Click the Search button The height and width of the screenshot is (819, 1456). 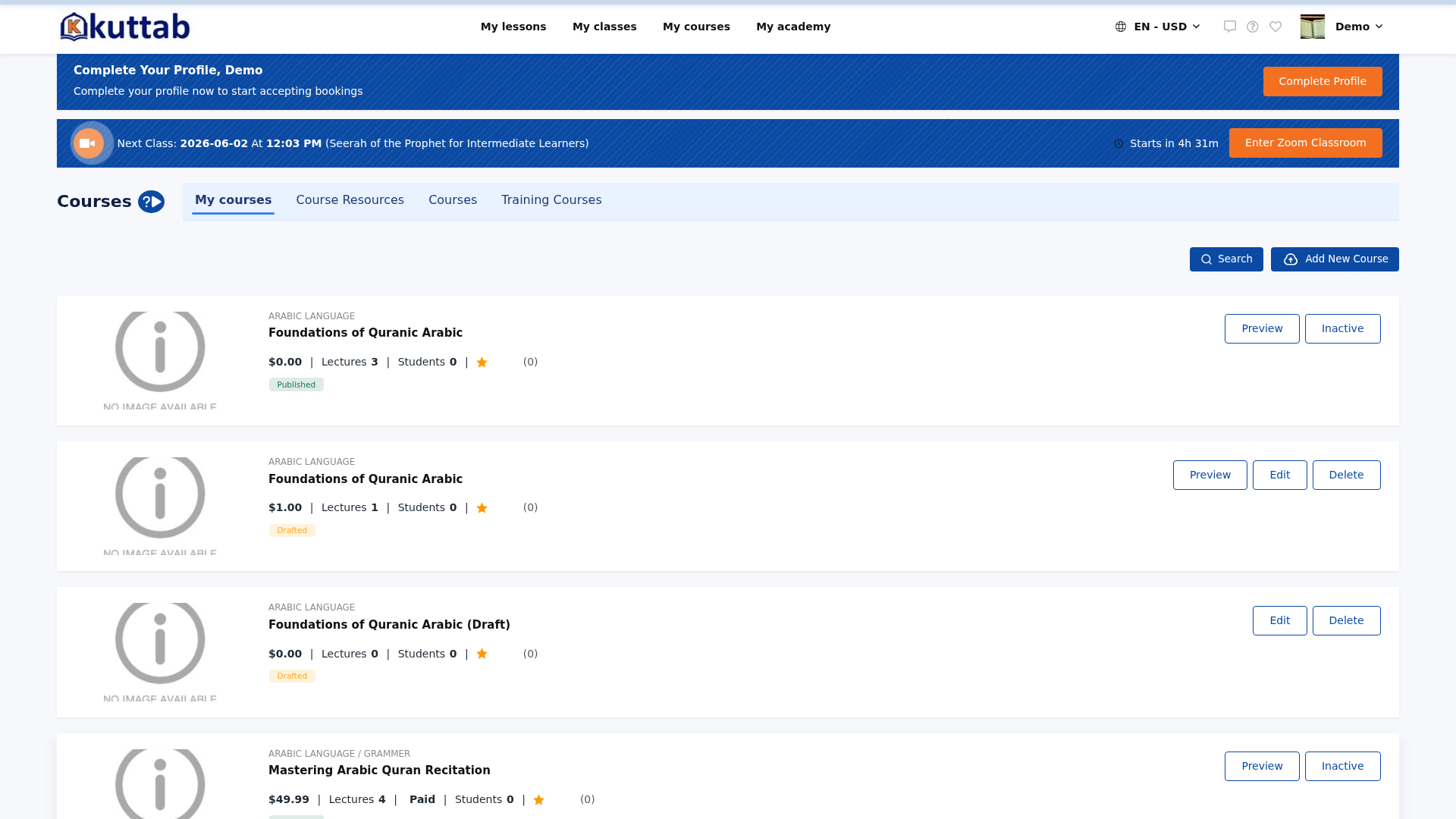[x=1226, y=259]
